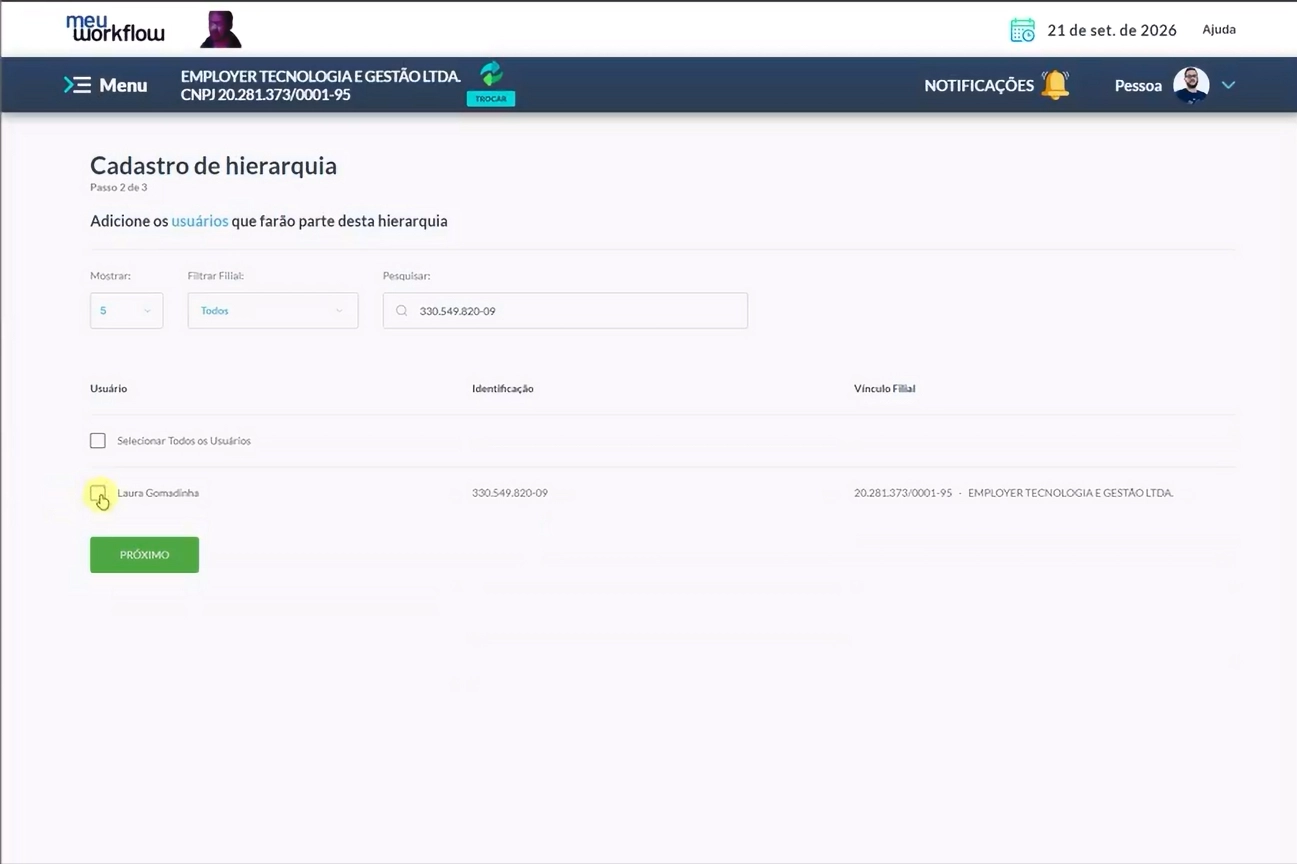This screenshot has width=1297, height=864.
Task: Click the Passo 2 de 3 text
Action: pyautogui.click(x=119, y=188)
